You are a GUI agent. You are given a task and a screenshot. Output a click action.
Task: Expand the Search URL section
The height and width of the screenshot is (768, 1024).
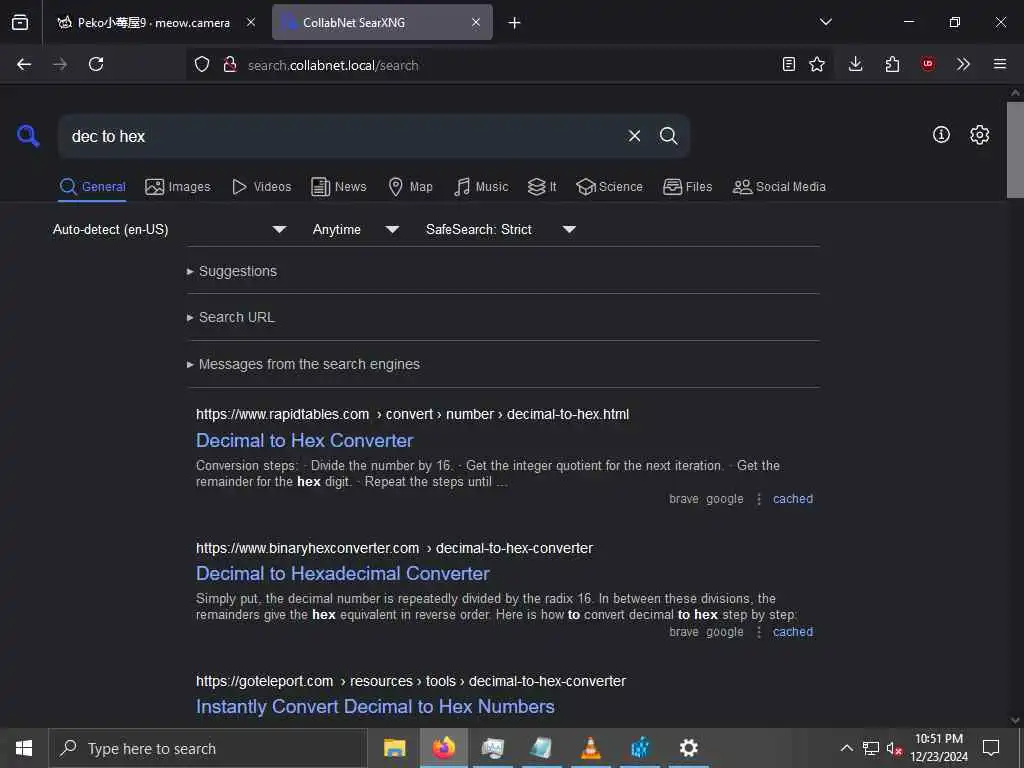tap(231, 317)
